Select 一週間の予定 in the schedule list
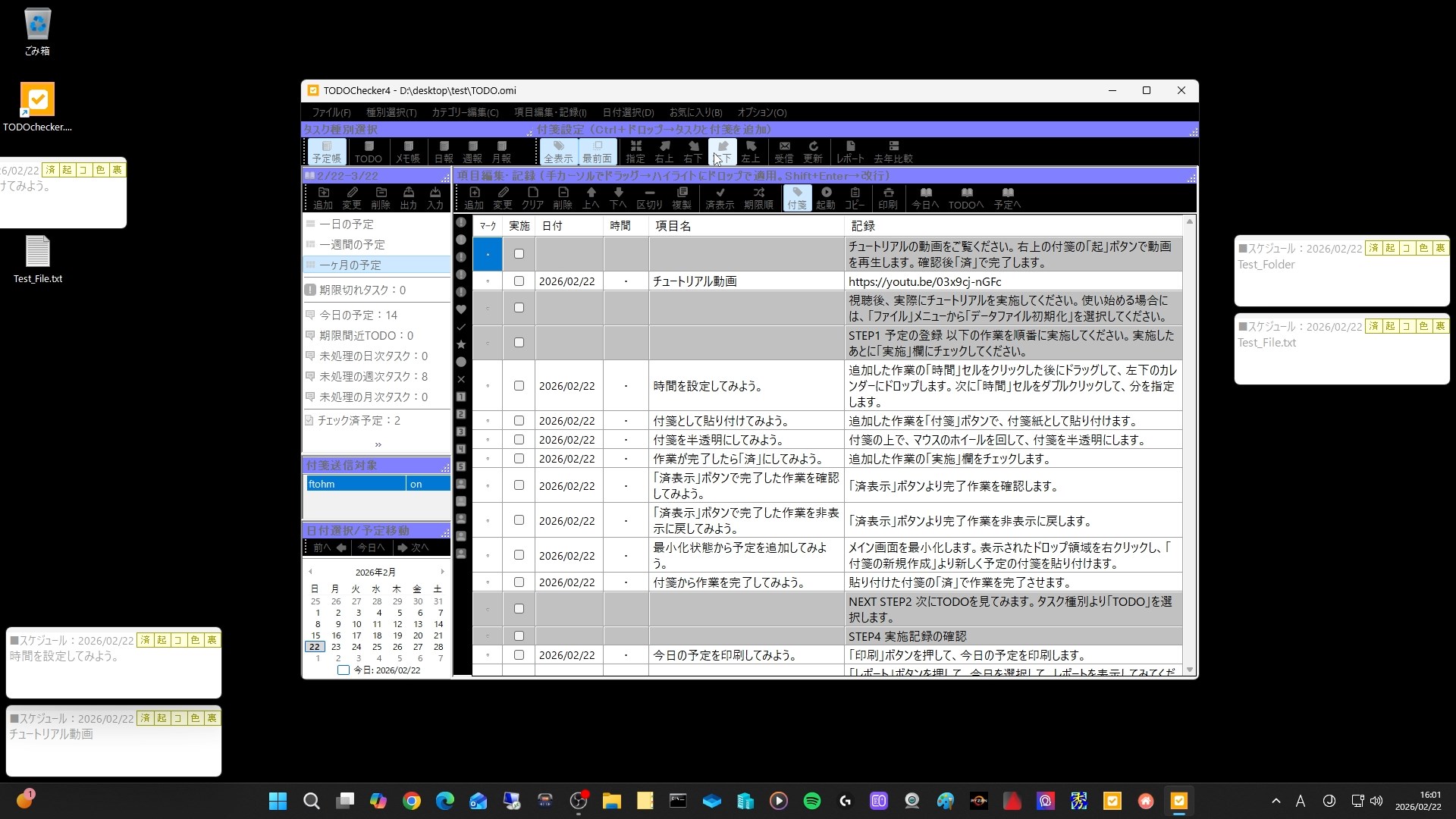This screenshot has height=819, width=1456. (x=352, y=245)
